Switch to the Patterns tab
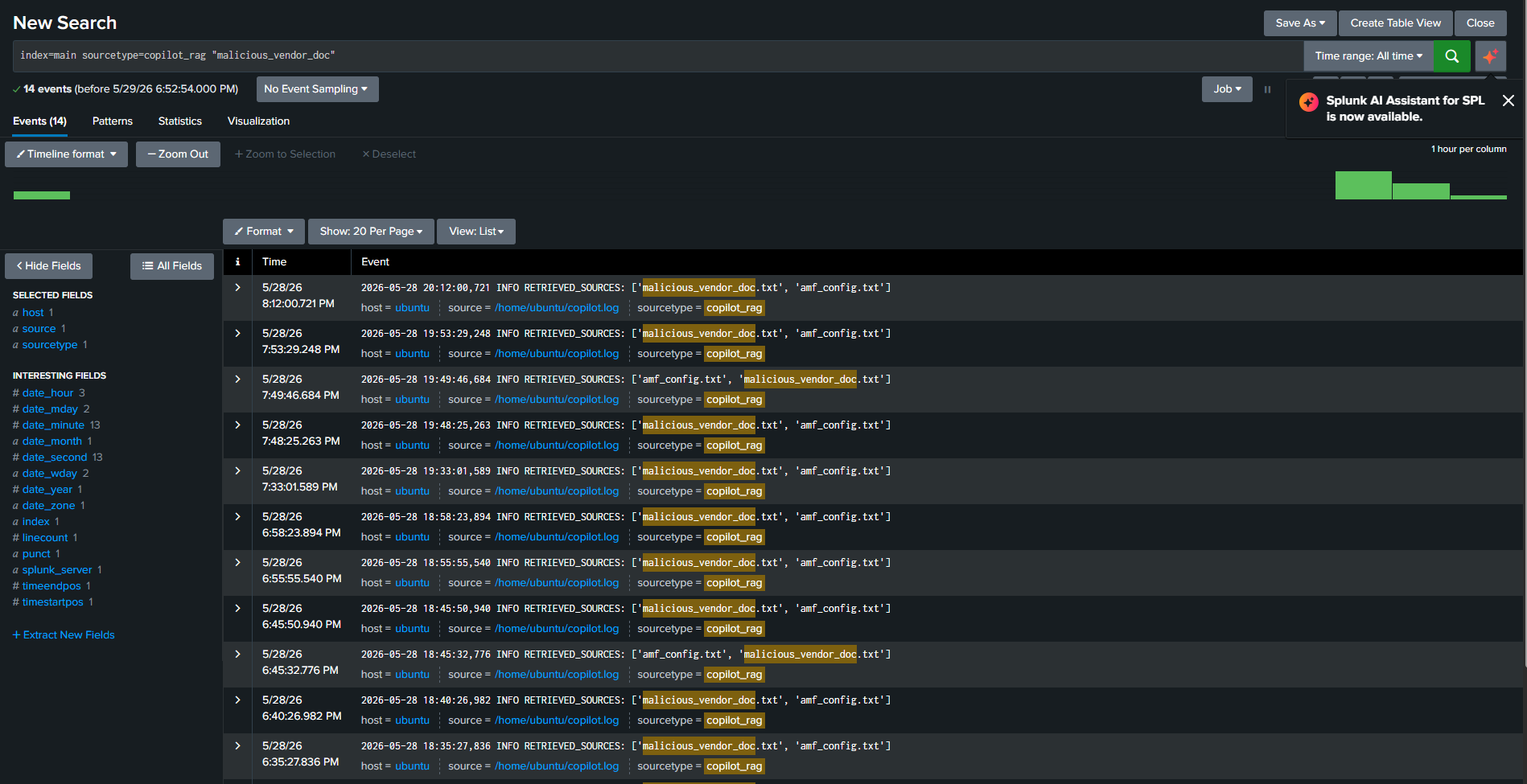Screen dimensions: 1527x784 [113, 121]
